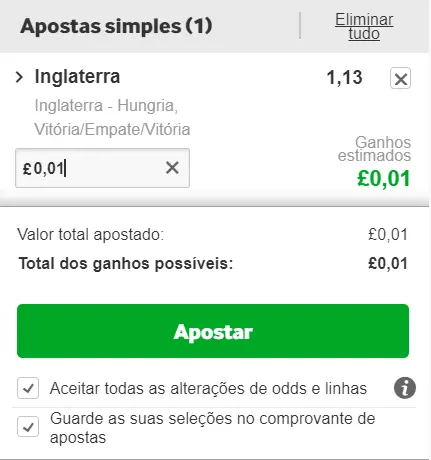Click the Inglaterra selection name

tap(77, 77)
